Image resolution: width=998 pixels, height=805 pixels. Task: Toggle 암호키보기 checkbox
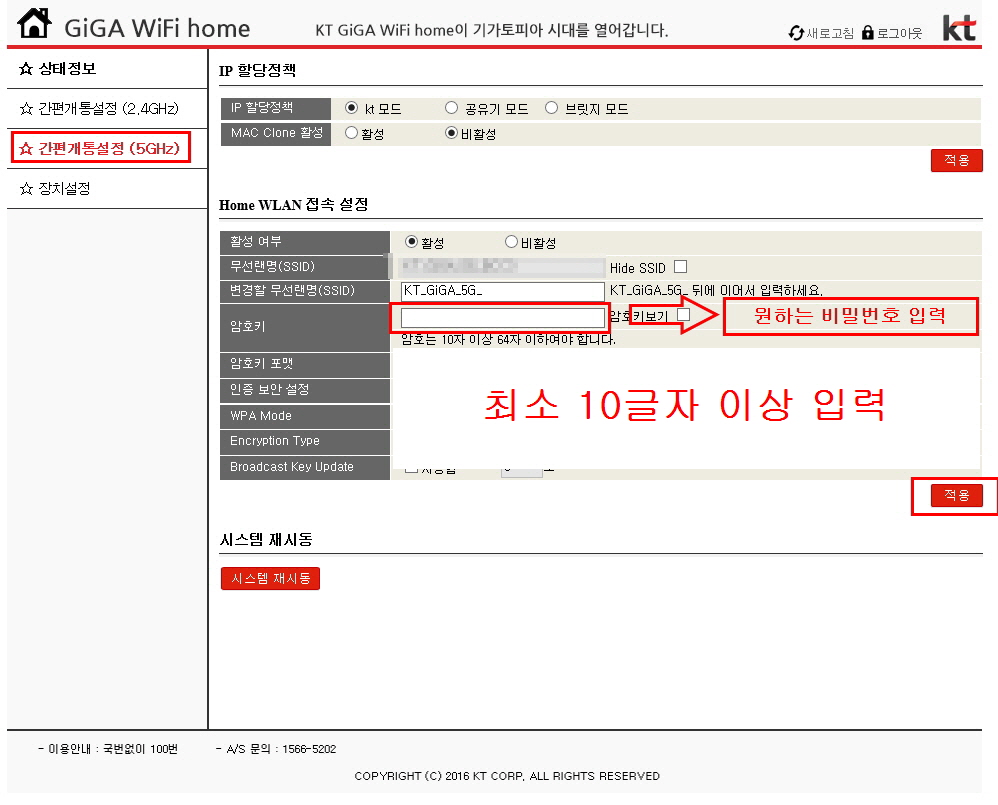684,314
